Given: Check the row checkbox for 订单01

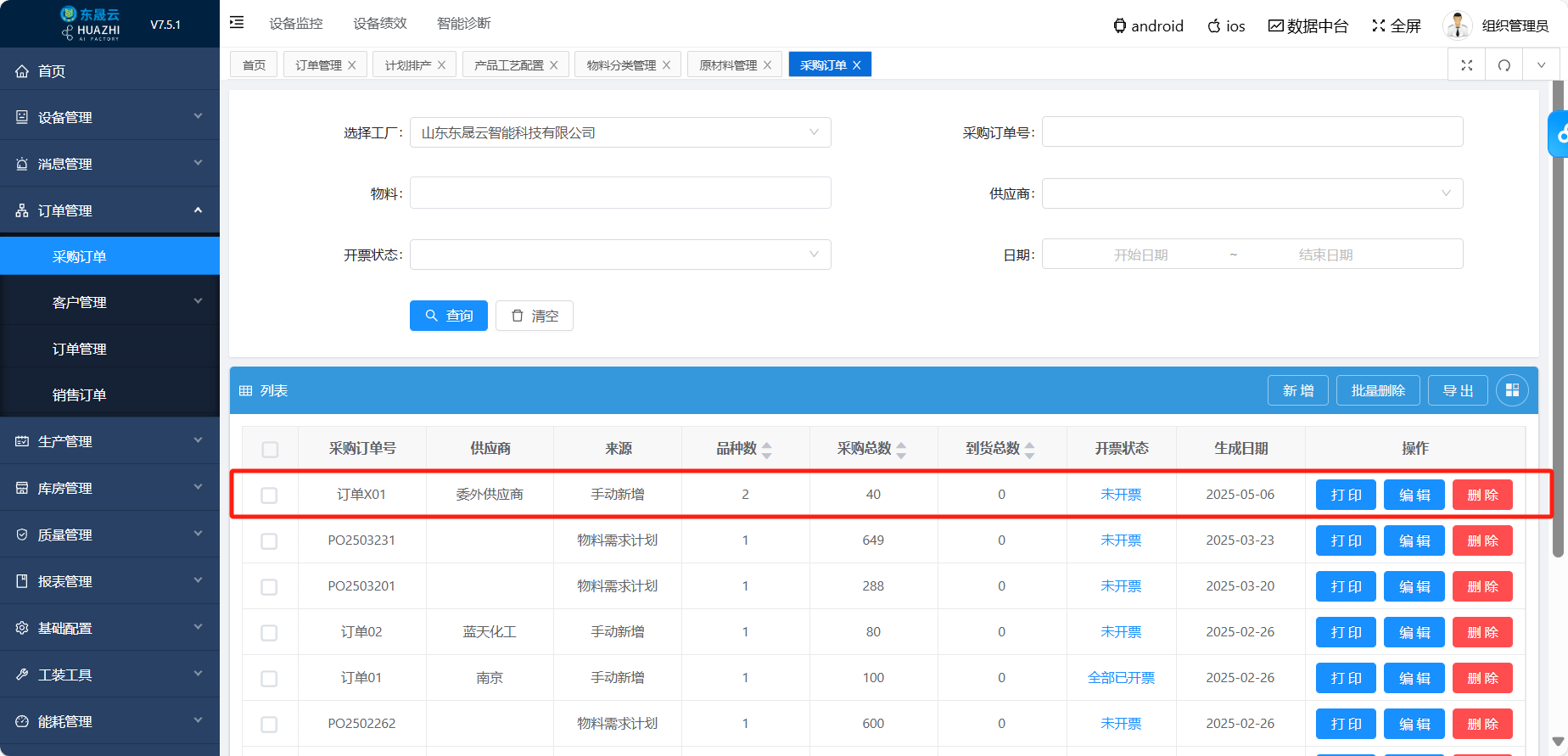Looking at the screenshot, I should 269,679.
